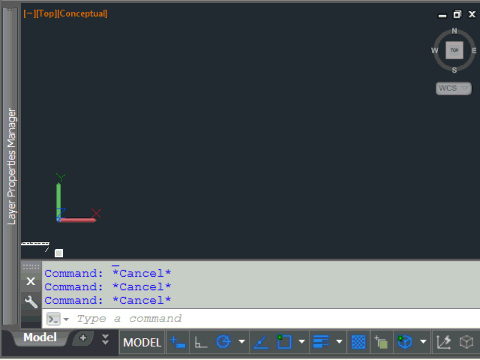Click the Object Snap Tracking icon

coord(261,342)
